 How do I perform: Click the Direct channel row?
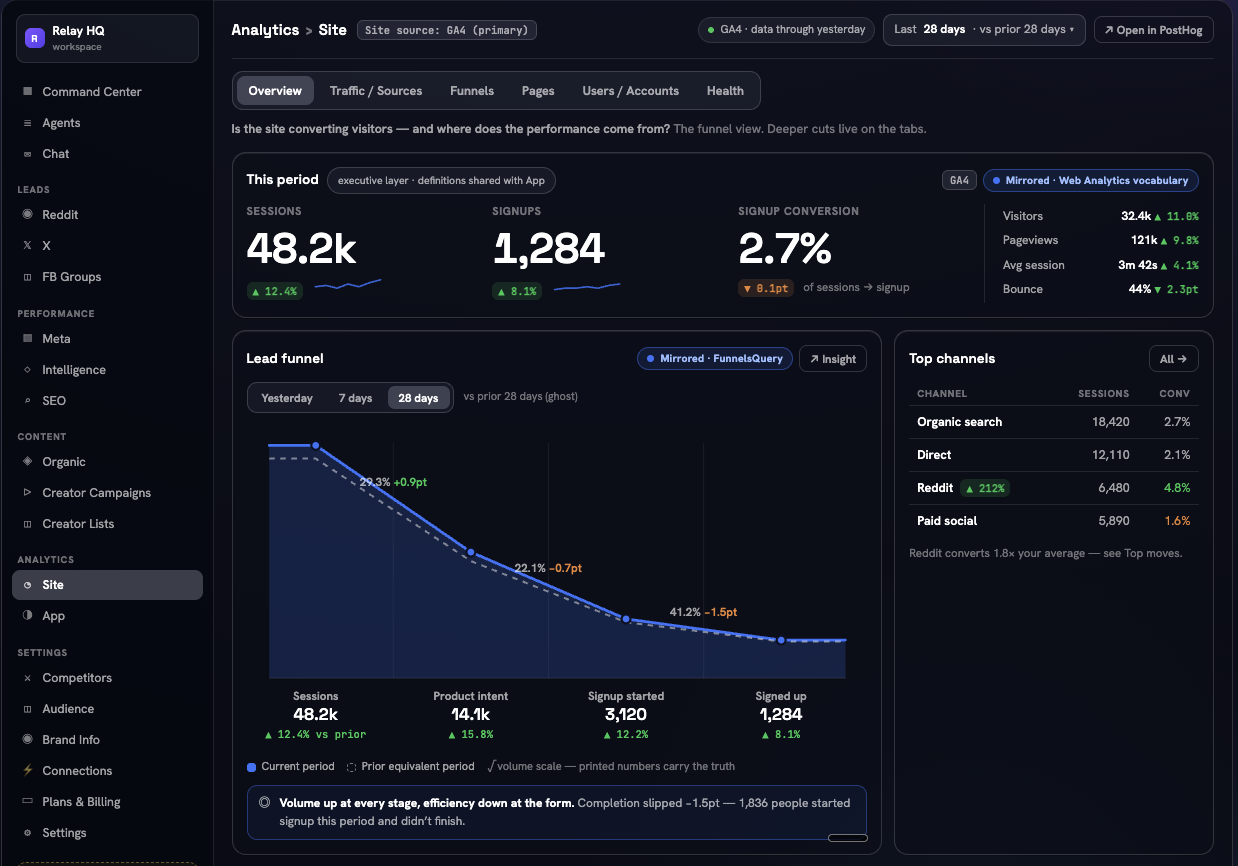[1053, 455]
